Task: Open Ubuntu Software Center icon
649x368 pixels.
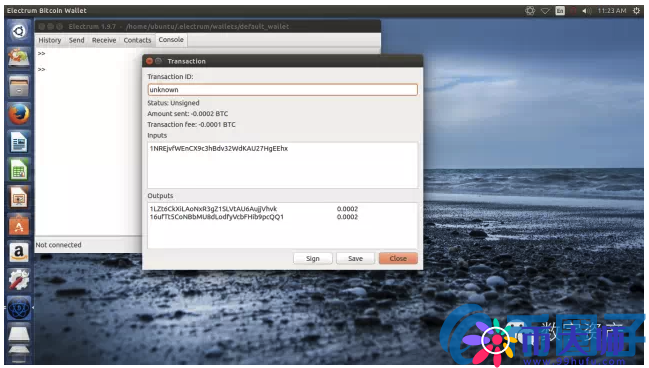Action: tap(19, 225)
